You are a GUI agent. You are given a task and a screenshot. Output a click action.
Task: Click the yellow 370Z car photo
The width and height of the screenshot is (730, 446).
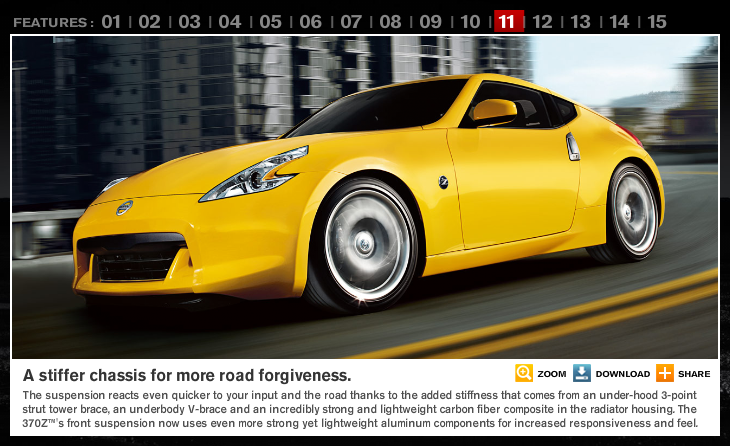[365, 197]
